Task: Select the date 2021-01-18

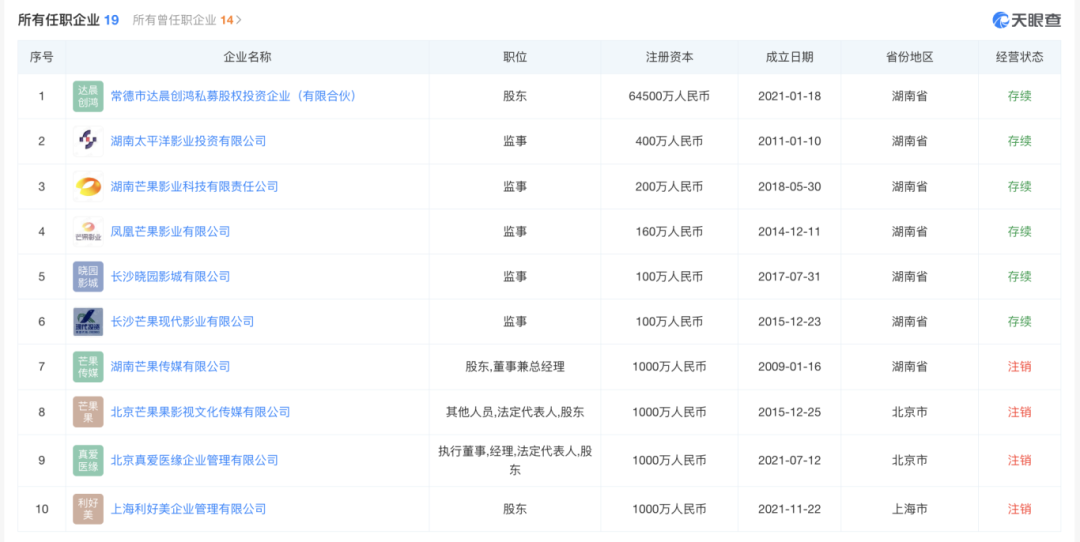Action: click(789, 96)
